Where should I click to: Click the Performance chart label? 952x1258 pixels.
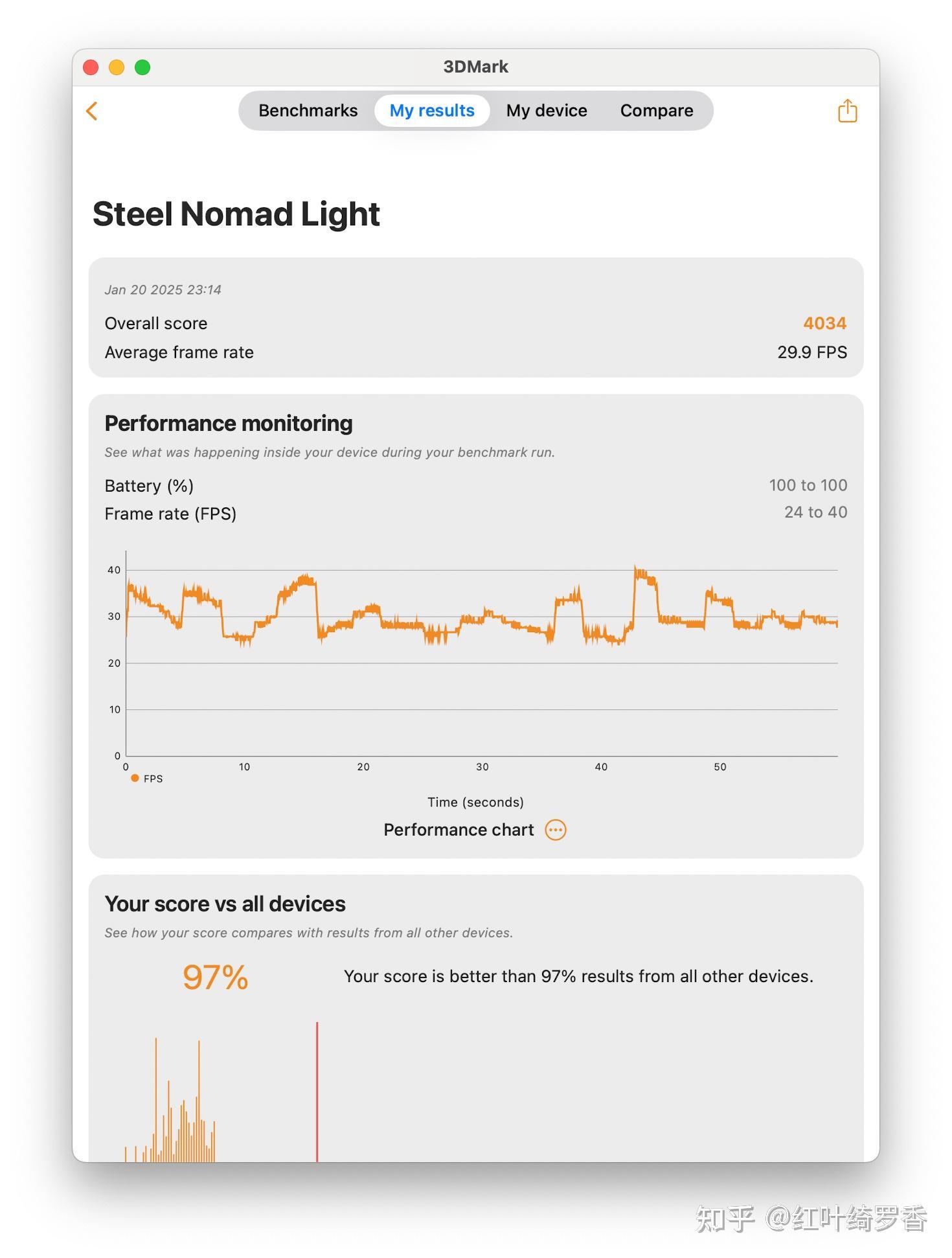click(459, 830)
